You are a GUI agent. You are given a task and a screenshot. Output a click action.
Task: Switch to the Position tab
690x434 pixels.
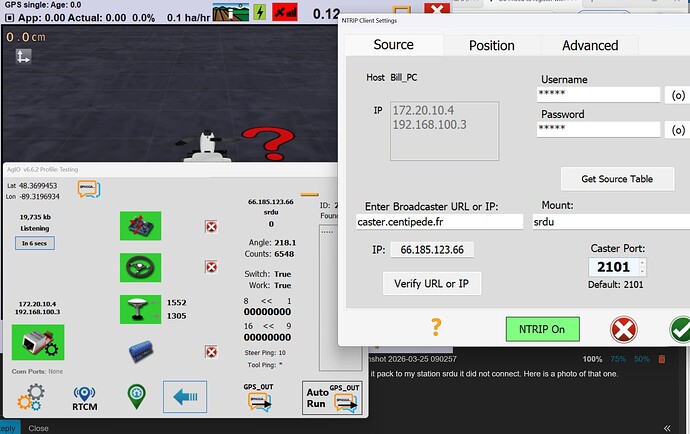[x=492, y=45]
